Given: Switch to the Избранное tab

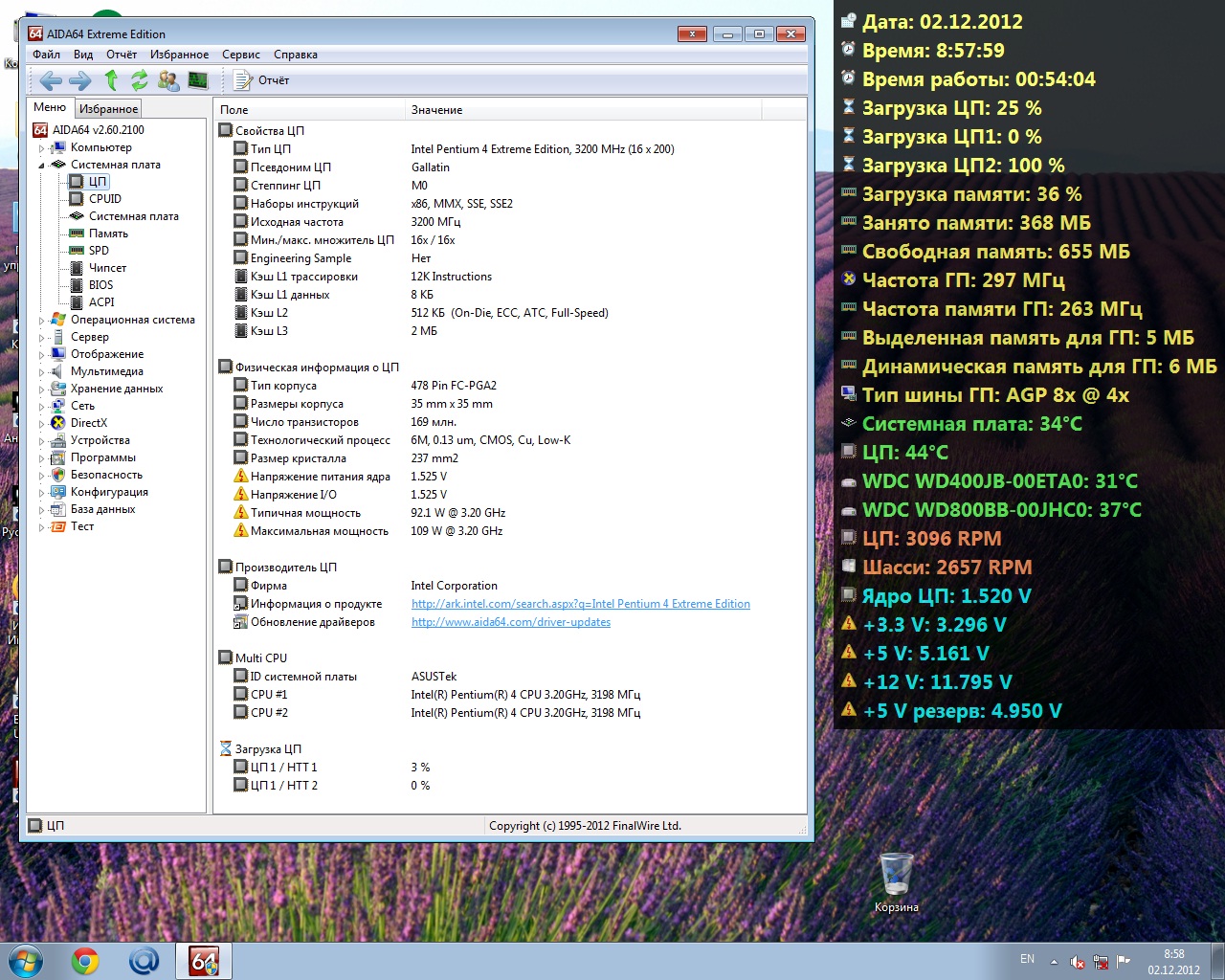Looking at the screenshot, I should pyautogui.click(x=108, y=109).
